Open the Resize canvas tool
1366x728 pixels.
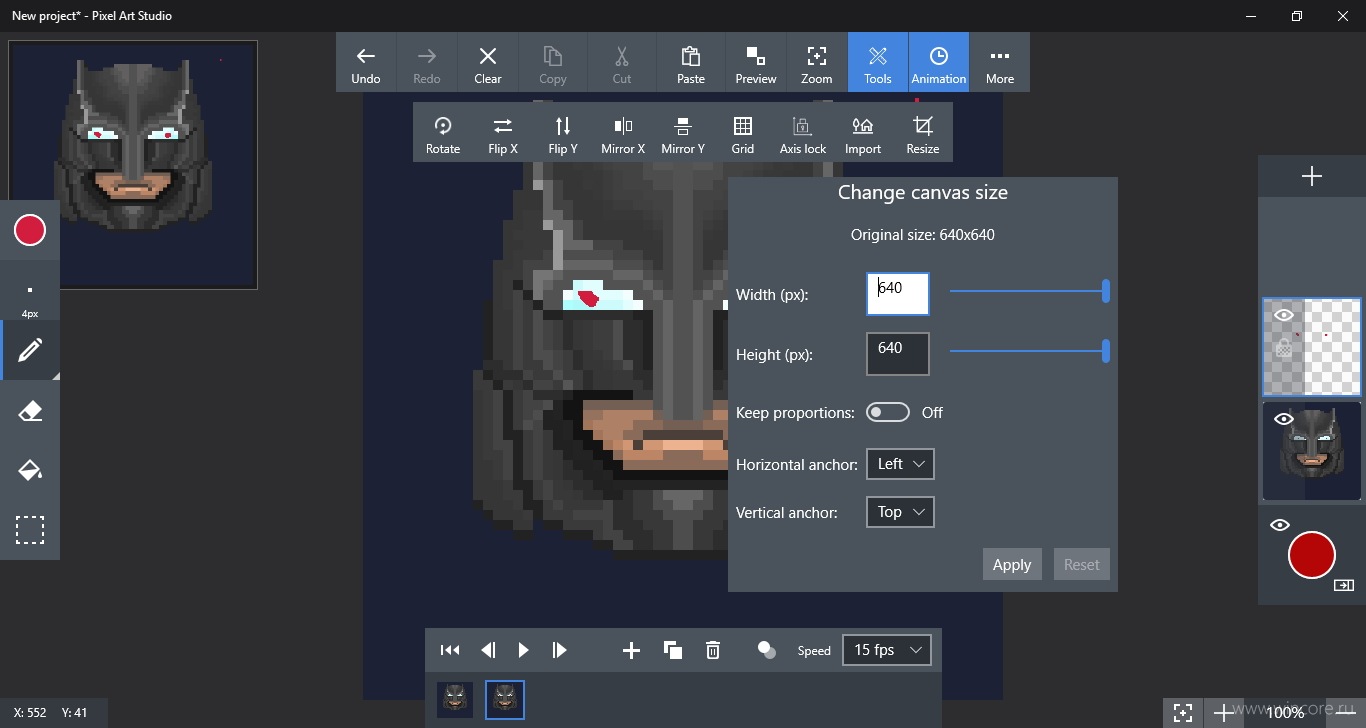[923, 133]
